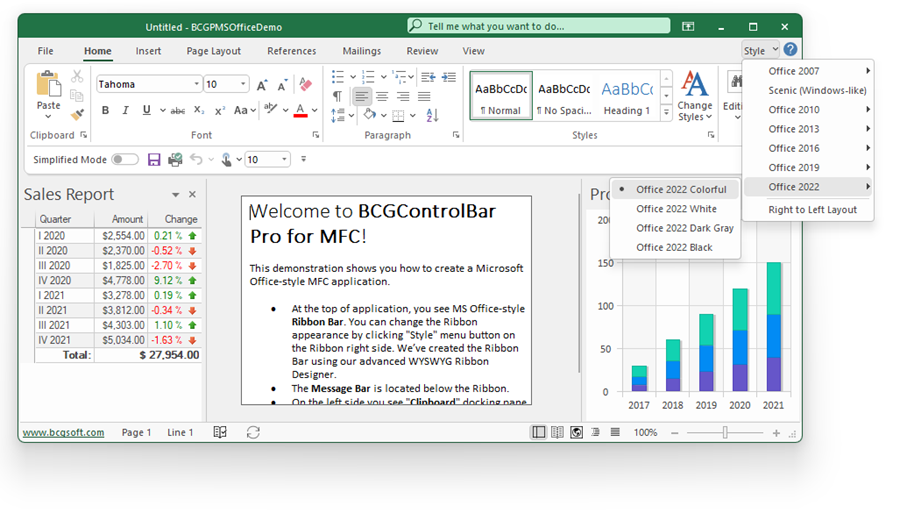Switch to the Insert tab
This screenshot has width=900, height=513.
tap(148, 51)
